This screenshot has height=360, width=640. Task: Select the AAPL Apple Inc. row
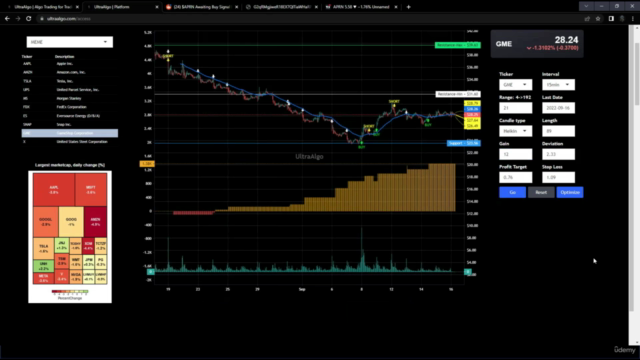tap(70, 64)
